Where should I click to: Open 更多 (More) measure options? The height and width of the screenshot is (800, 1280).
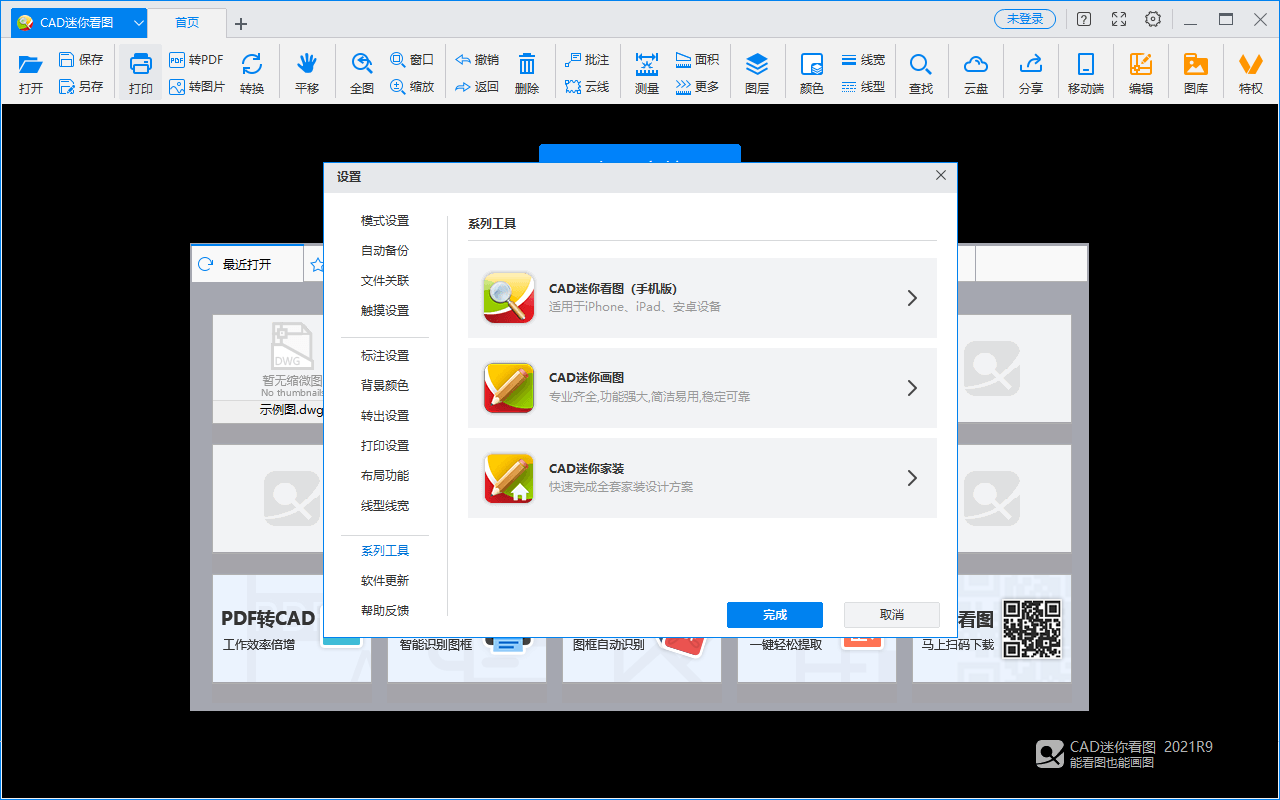coord(697,87)
